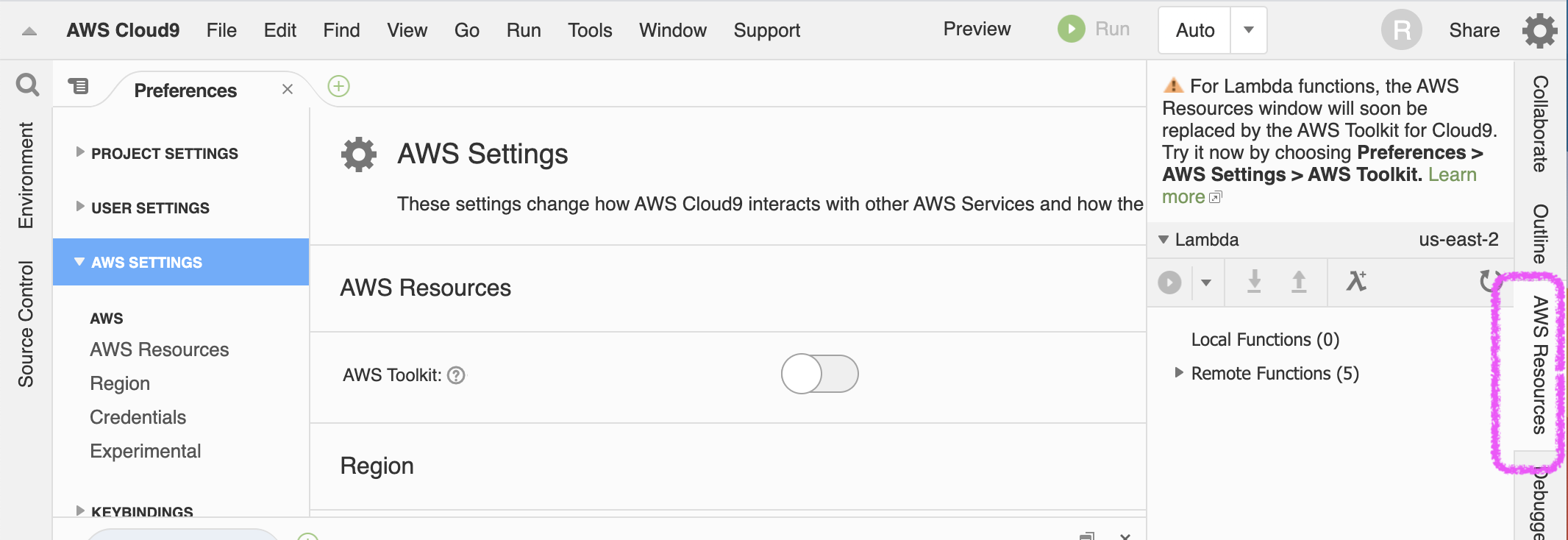Open the Window menu
Viewport: 1568px width, 540px height.
click(x=672, y=30)
